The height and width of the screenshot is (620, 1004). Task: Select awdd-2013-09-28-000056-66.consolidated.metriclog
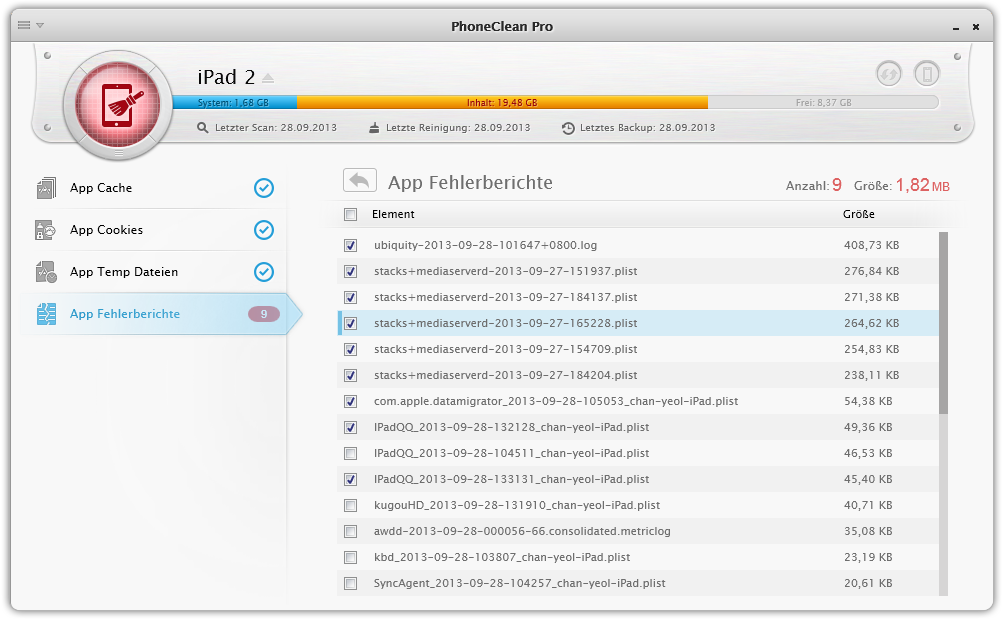click(x=522, y=532)
